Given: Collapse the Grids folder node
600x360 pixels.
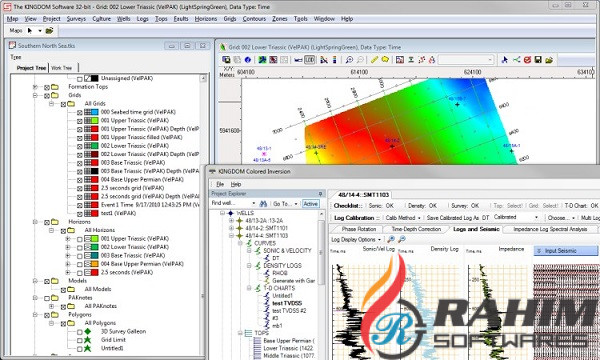Looking at the screenshot, I should (35, 95).
